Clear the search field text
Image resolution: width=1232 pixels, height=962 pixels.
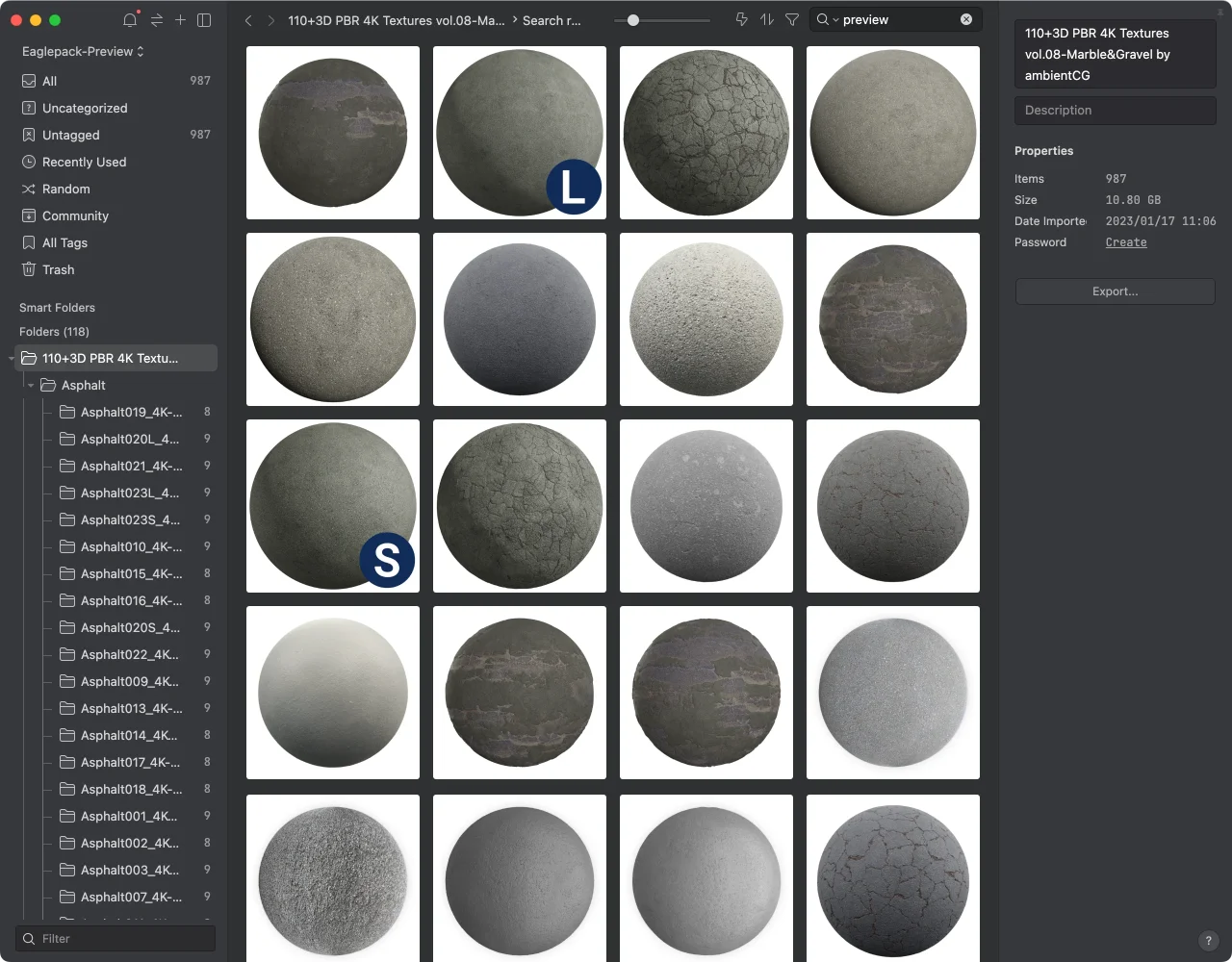coord(966,19)
